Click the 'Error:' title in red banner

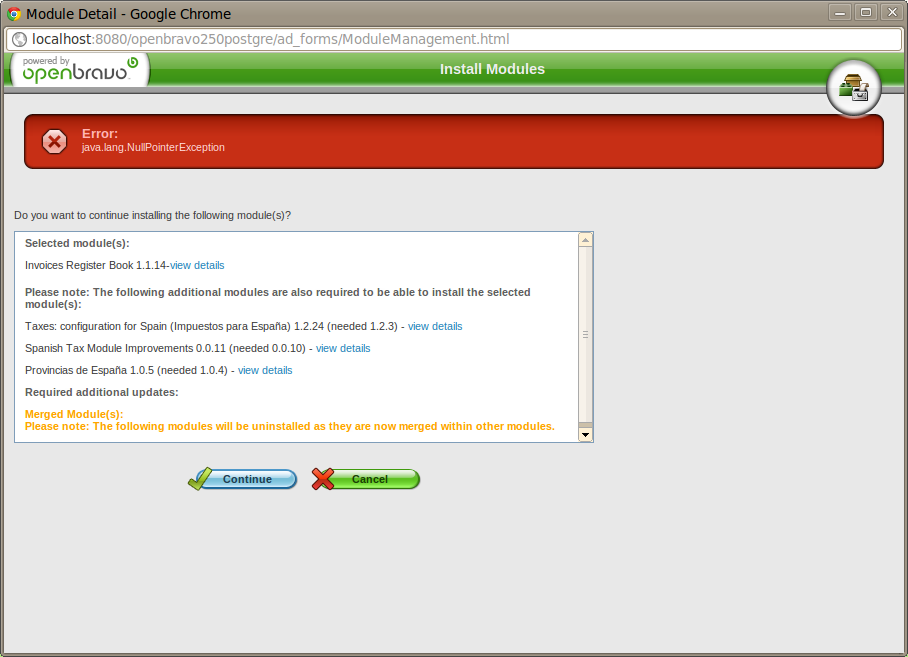point(100,134)
